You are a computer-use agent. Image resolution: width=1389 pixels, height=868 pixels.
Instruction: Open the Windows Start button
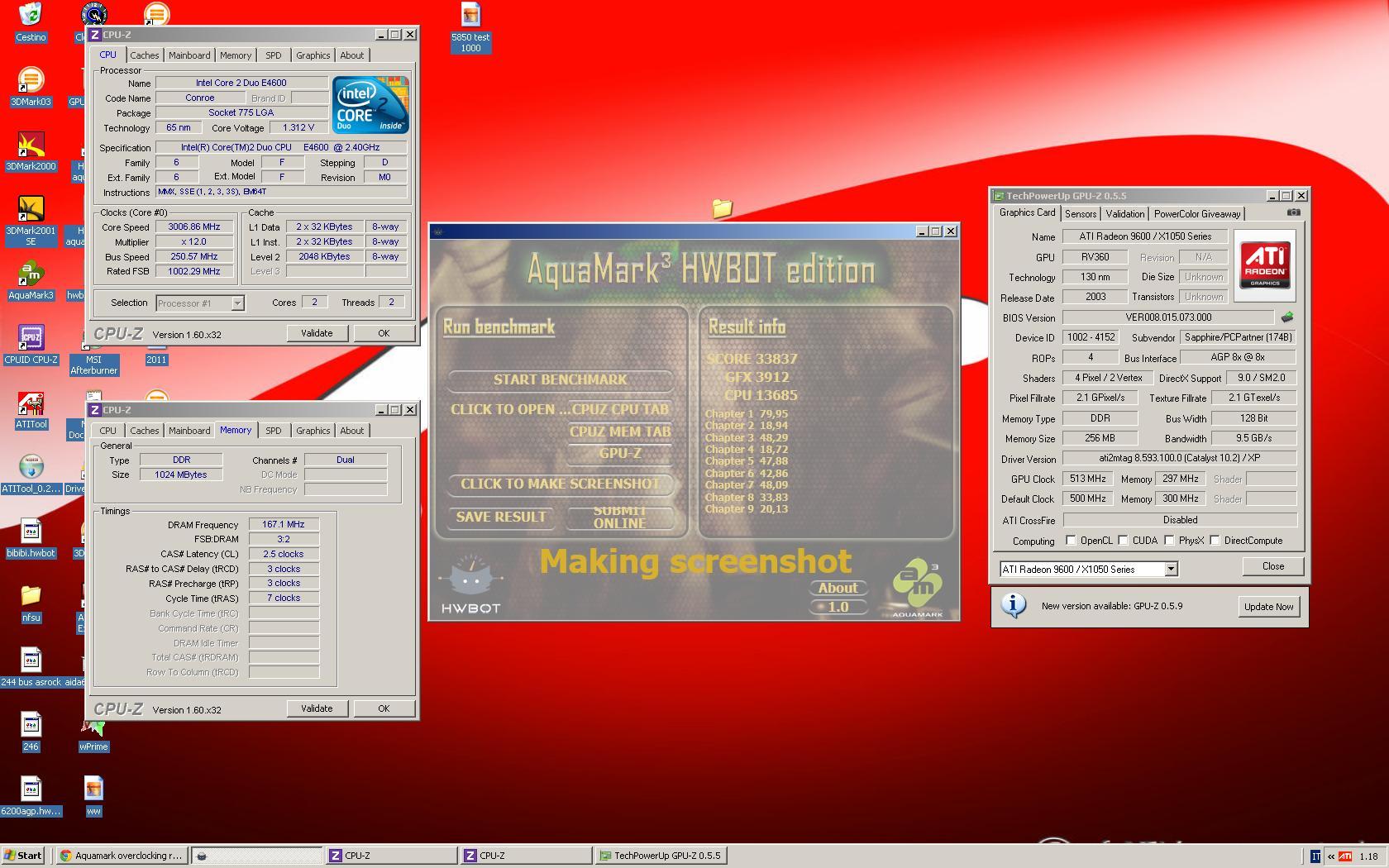pyautogui.click(x=22, y=856)
